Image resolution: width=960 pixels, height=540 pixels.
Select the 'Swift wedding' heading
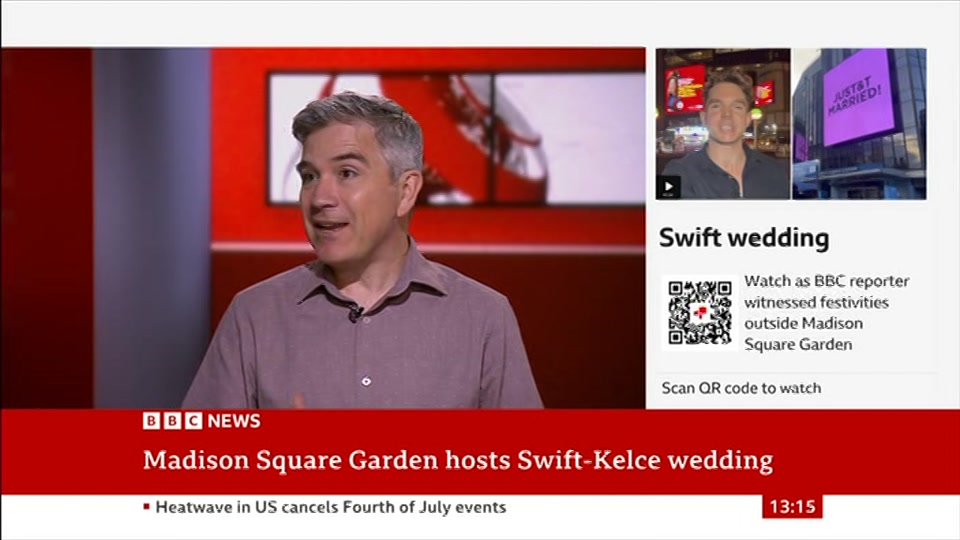pos(744,238)
